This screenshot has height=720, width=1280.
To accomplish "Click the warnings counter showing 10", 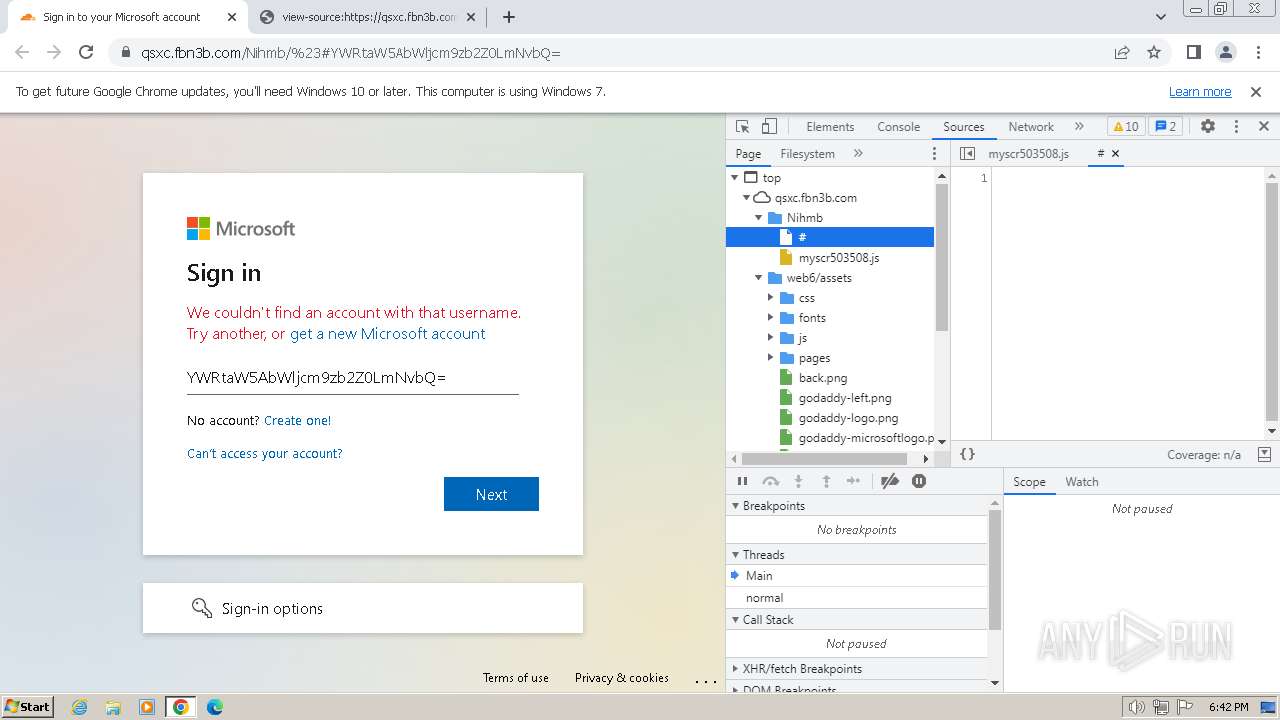I will pyautogui.click(x=1126, y=127).
